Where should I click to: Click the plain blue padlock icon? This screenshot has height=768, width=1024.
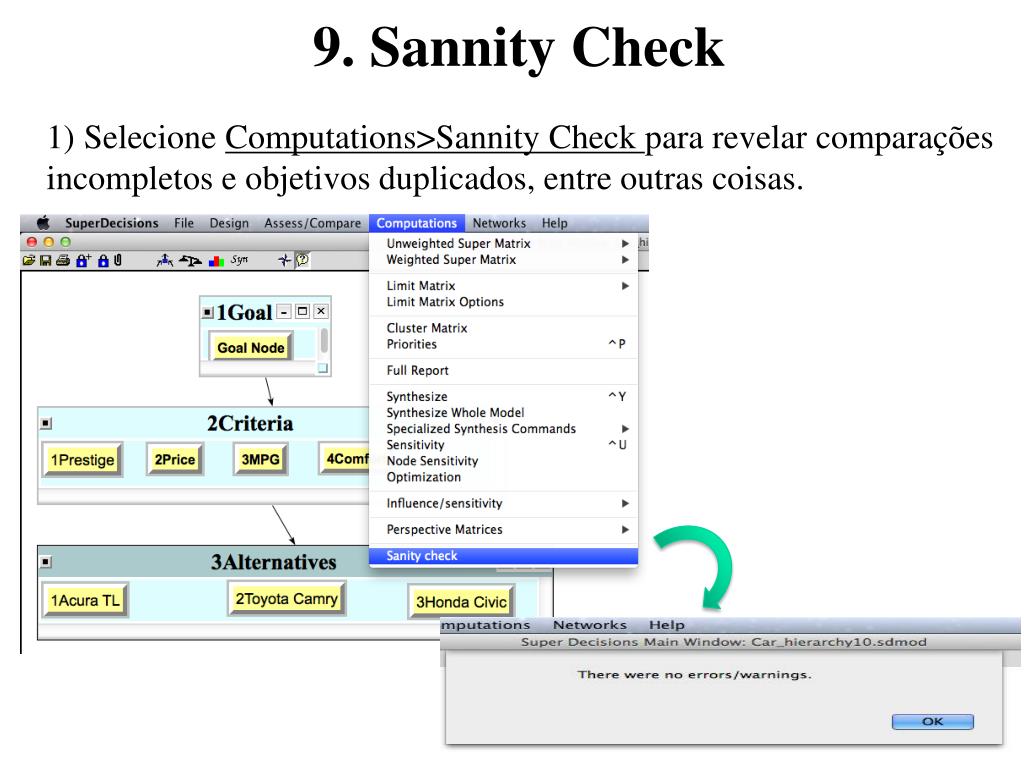click(103, 261)
